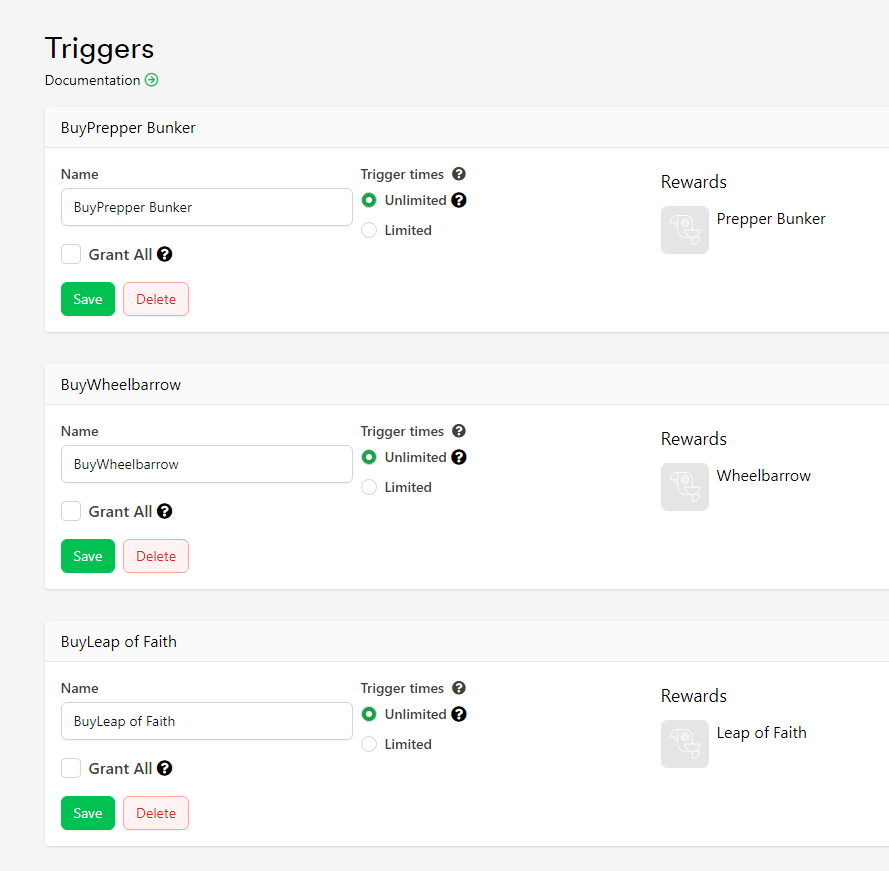Save the BuyLeap of Faith trigger
The height and width of the screenshot is (871, 889).
tap(88, 813)
